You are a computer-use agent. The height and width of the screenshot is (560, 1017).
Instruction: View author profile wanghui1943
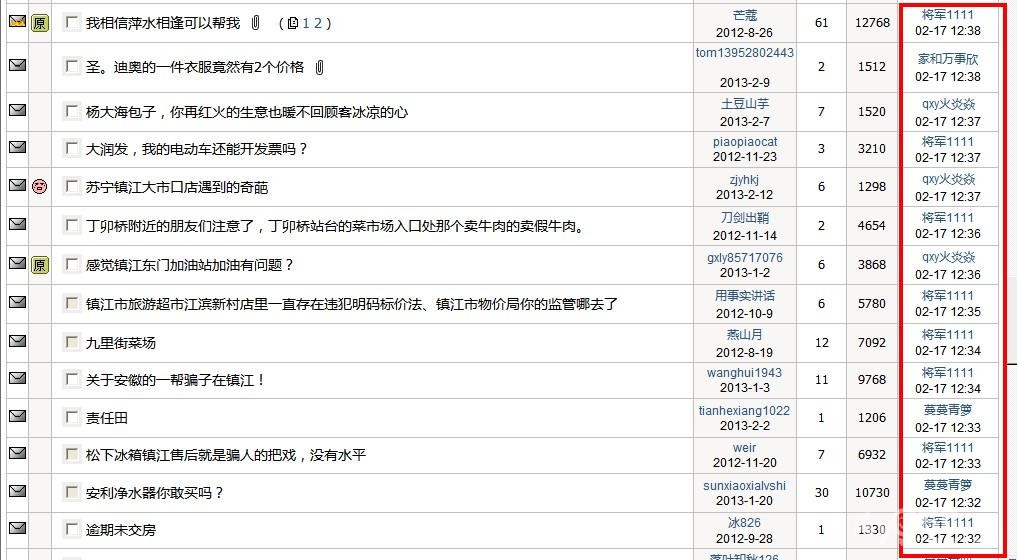[745, 372]
